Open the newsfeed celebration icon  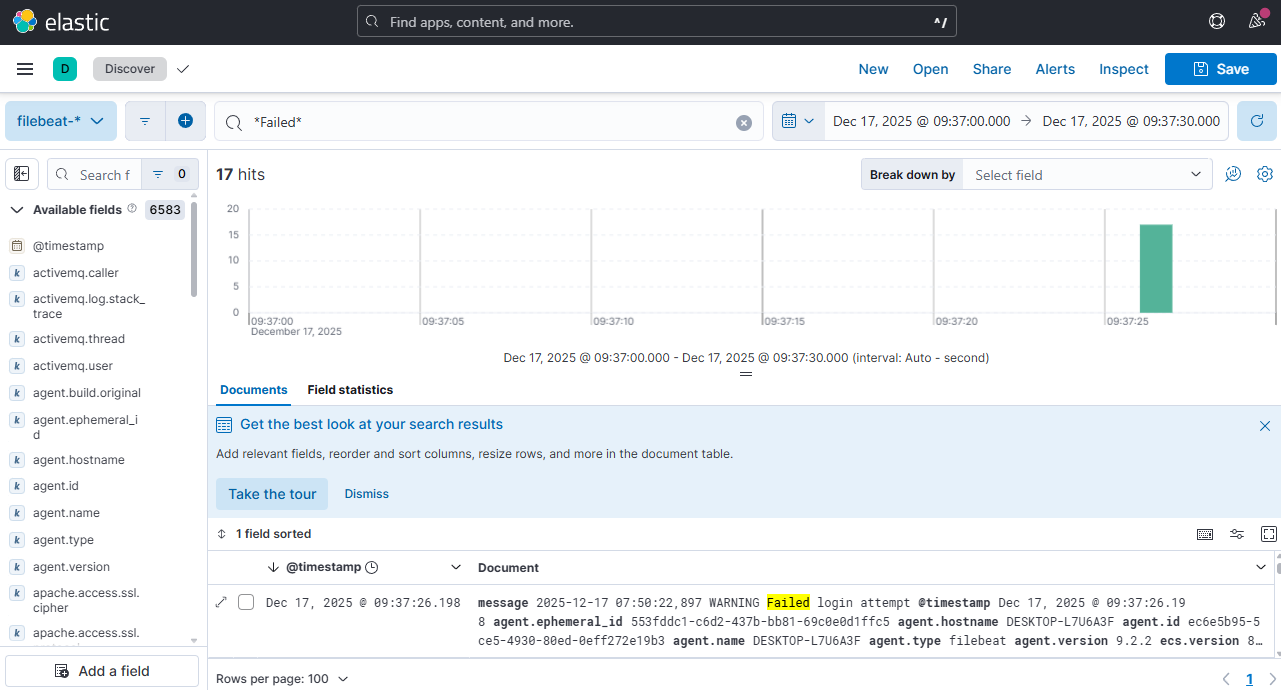[1257, 21]
